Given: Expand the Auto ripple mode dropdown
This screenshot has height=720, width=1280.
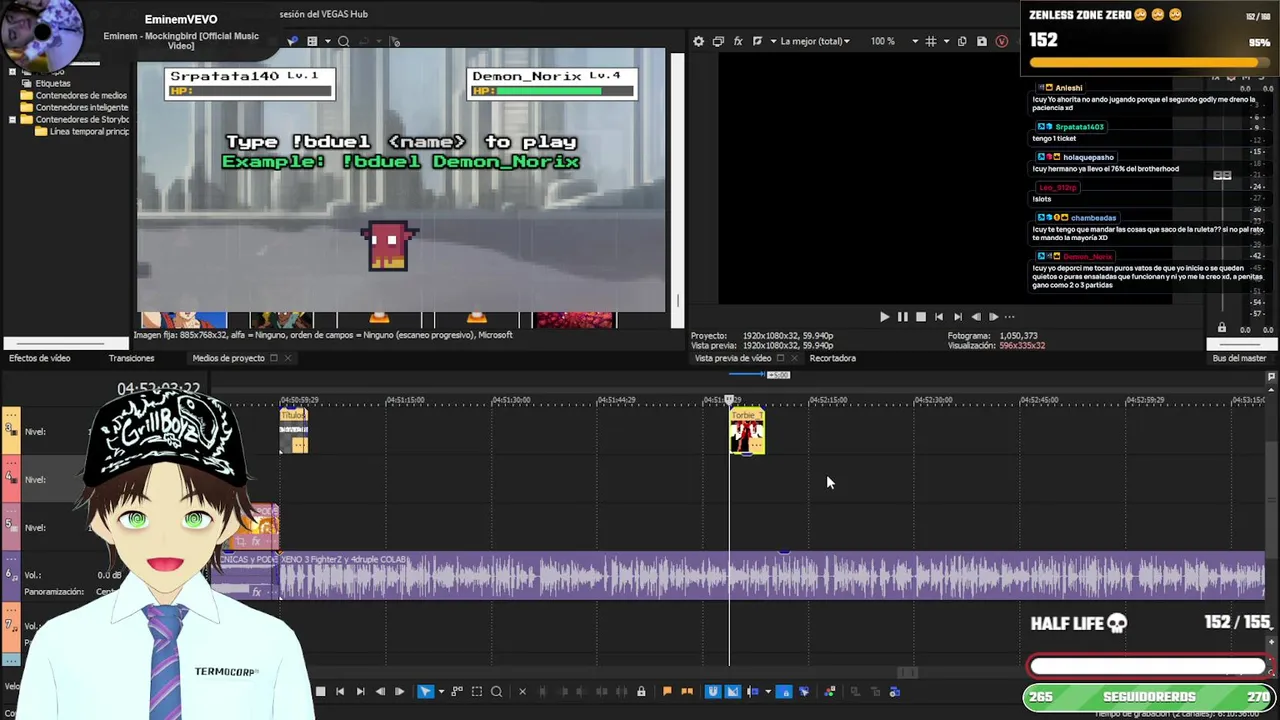Looking at the screenshot, I should coord(768,691).
